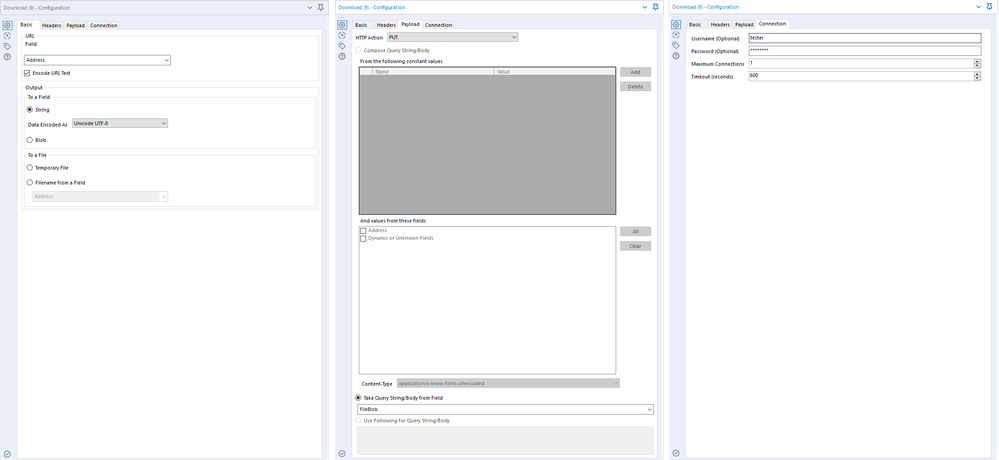Switch to the Payload tab in the Connection panel
The image size is (999, 460).
pos(744,24)
